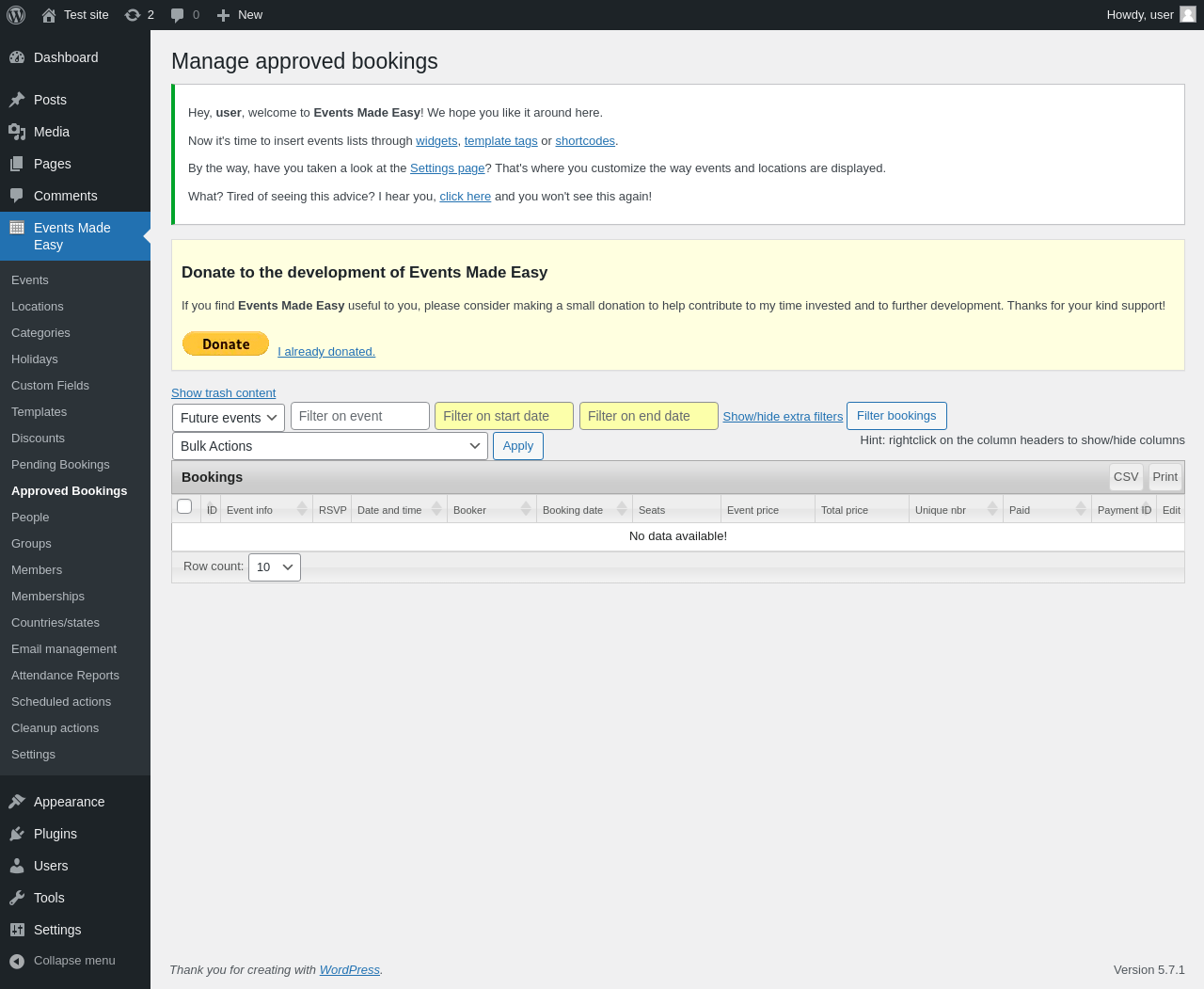Click the Payment ID column header

(x=1124, y=509)
